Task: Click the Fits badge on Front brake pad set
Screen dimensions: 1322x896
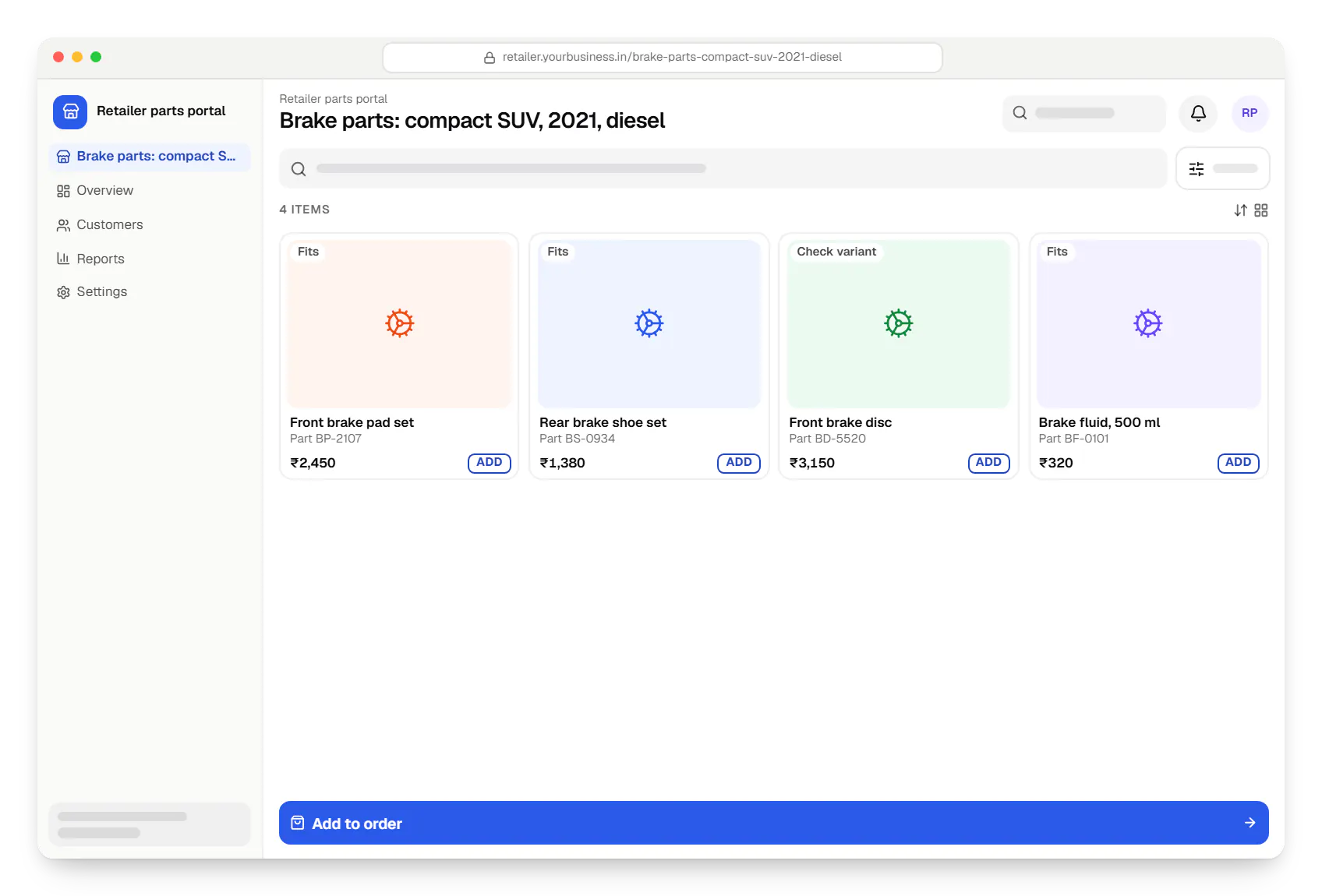Action: coord(308,252)
